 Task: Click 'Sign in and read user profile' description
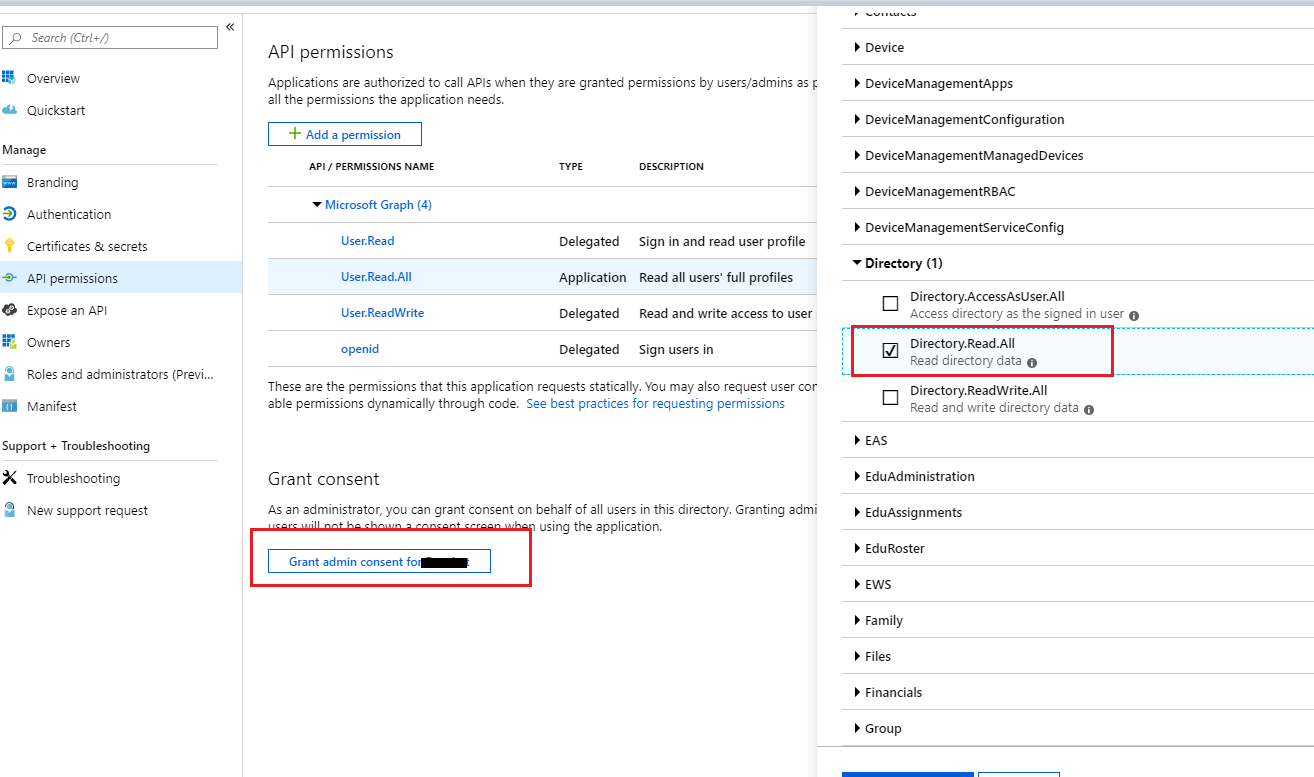[722, 241]
